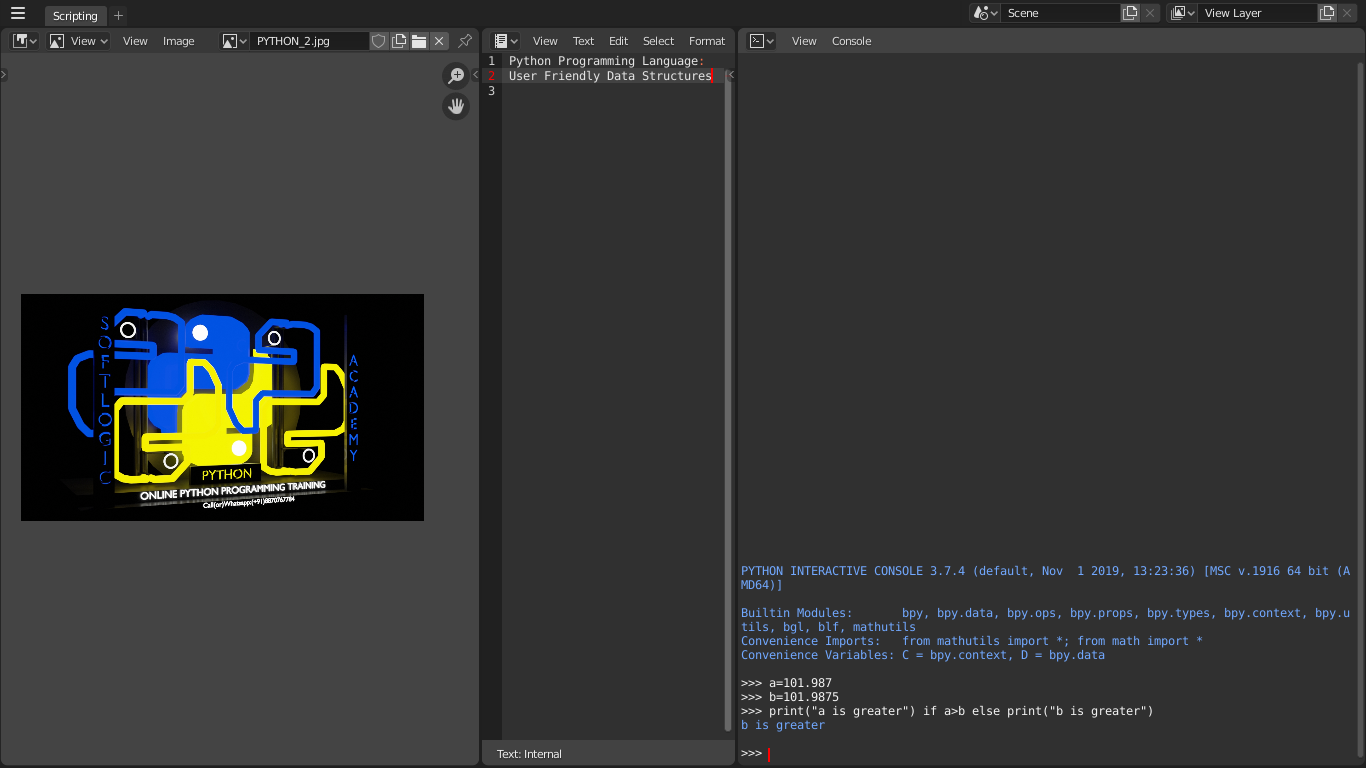Click the 'Convenience Variables' console line
Viewport: 1366px width, 768px height.
click(x=923, y=655)
